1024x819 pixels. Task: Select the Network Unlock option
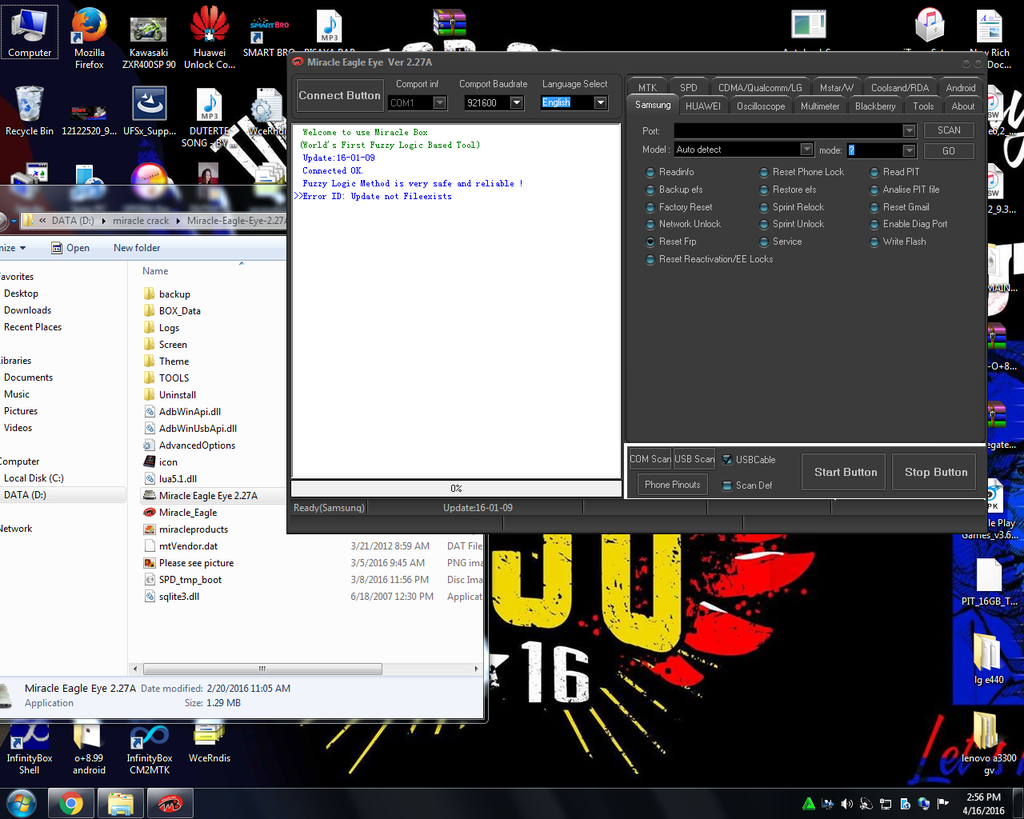[x=651, y=225]
